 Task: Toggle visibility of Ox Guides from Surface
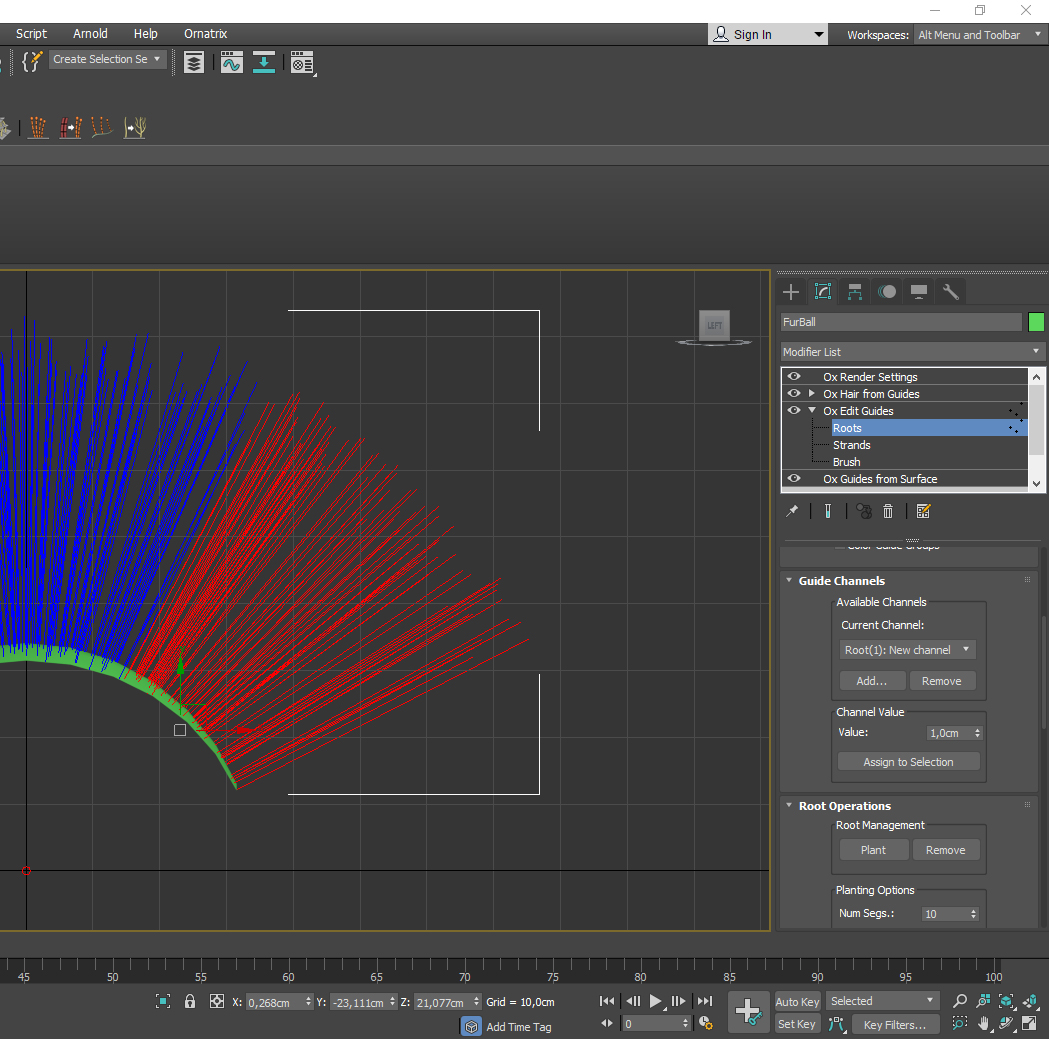coord(794,479)
